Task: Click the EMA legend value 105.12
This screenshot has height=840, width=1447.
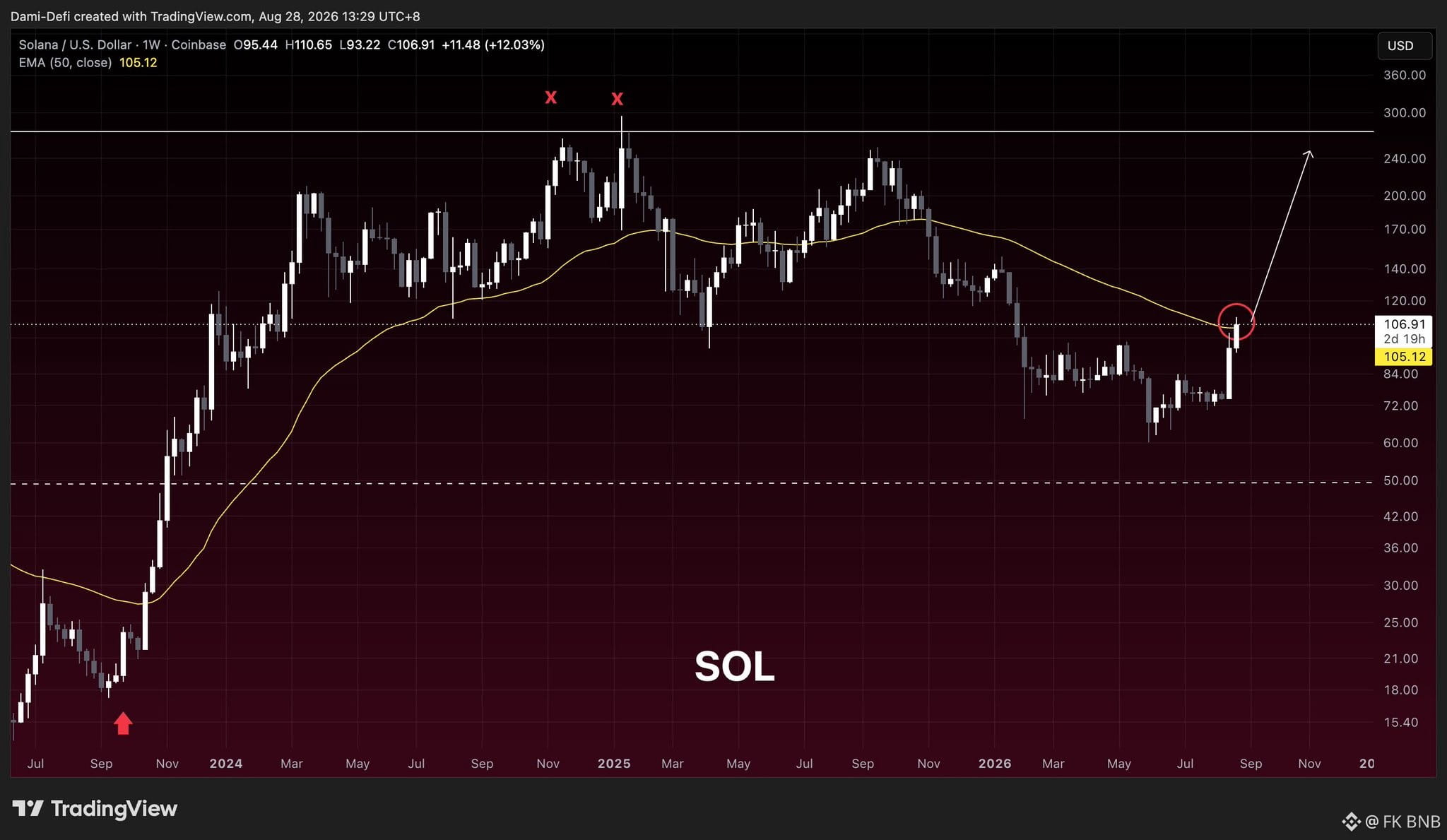Action: click(138, 63)
